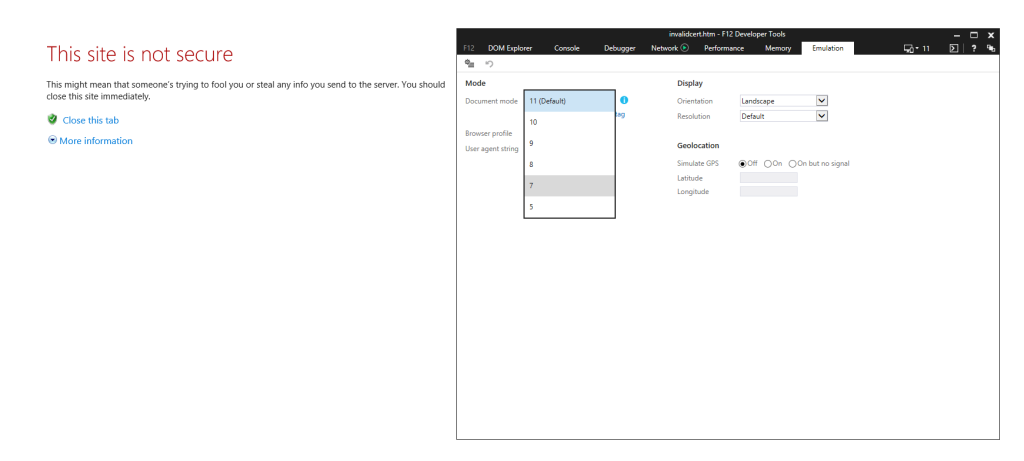Open help question mark icon
Viewport: 1024px width, 461px height.
click(x=974, y=48)
